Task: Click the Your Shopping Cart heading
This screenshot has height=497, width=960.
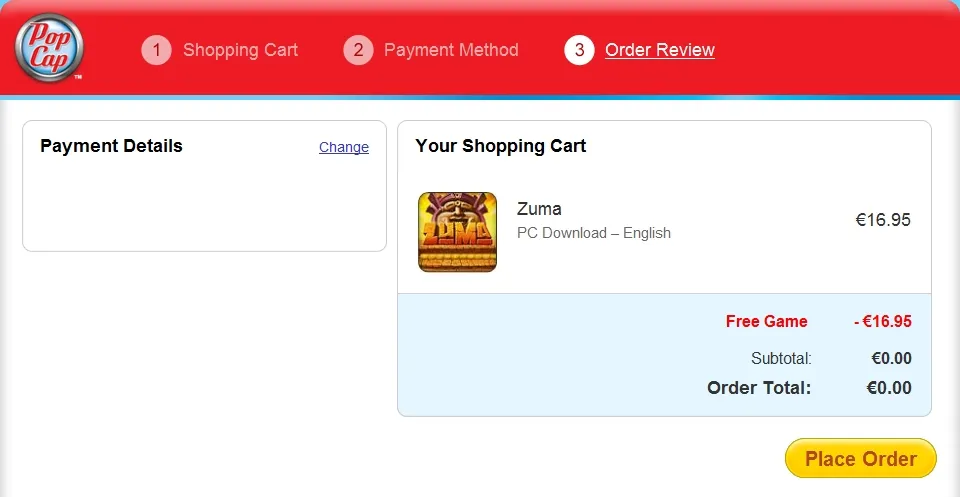Action: (x=500, y=146)
